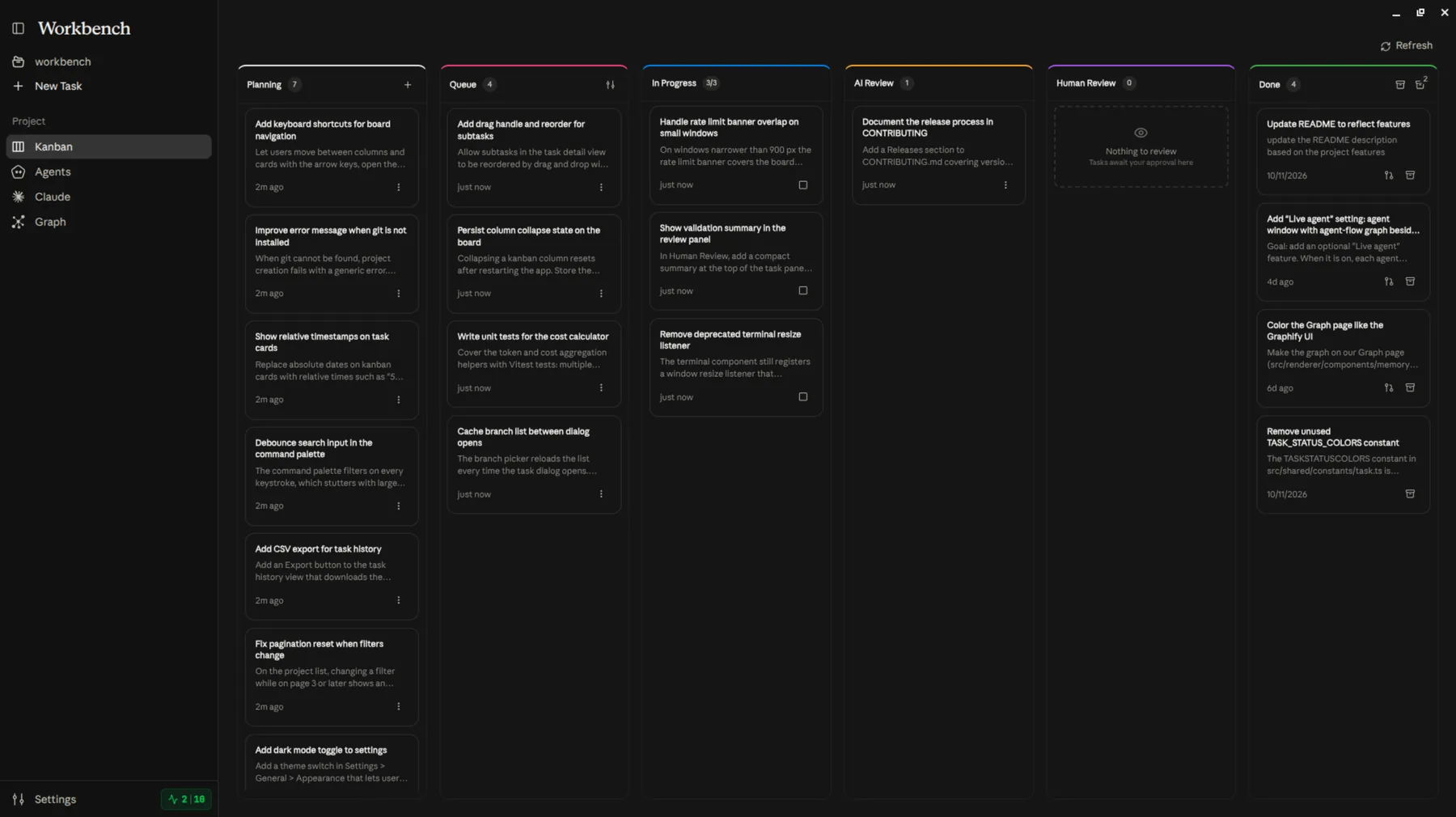Select Kanban in the Project sidebar
Screen dimensions: 1456x817
[108, 147]
